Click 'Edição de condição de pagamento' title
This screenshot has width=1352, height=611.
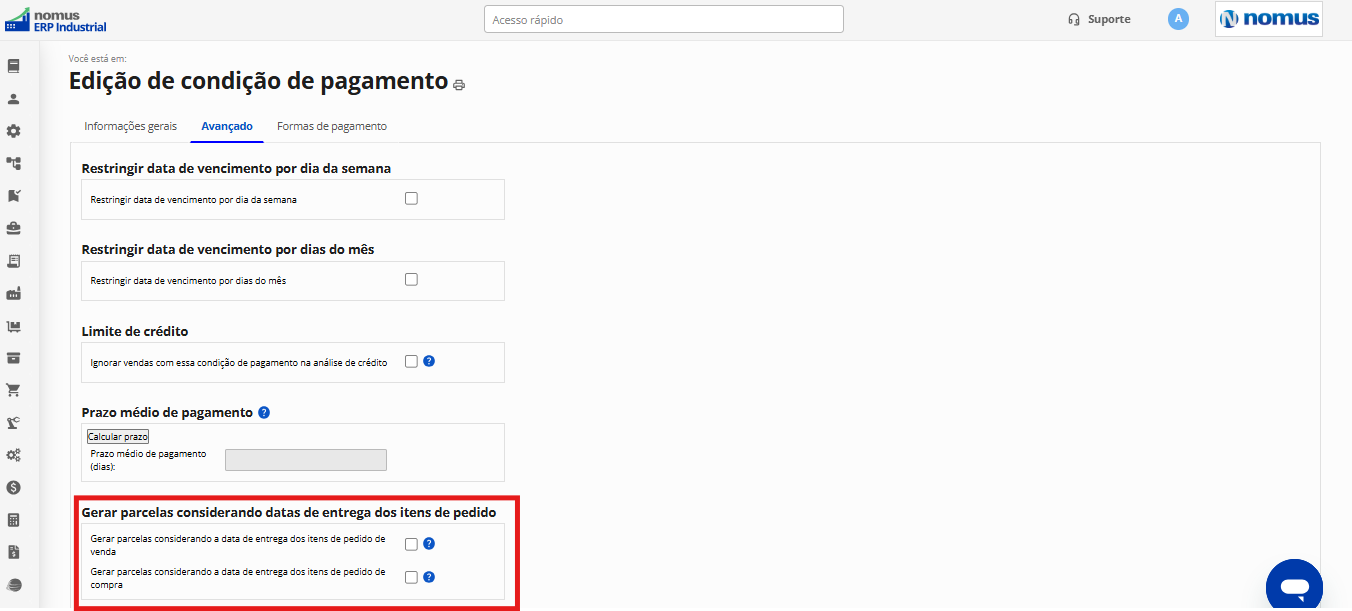tap(258, 81)
